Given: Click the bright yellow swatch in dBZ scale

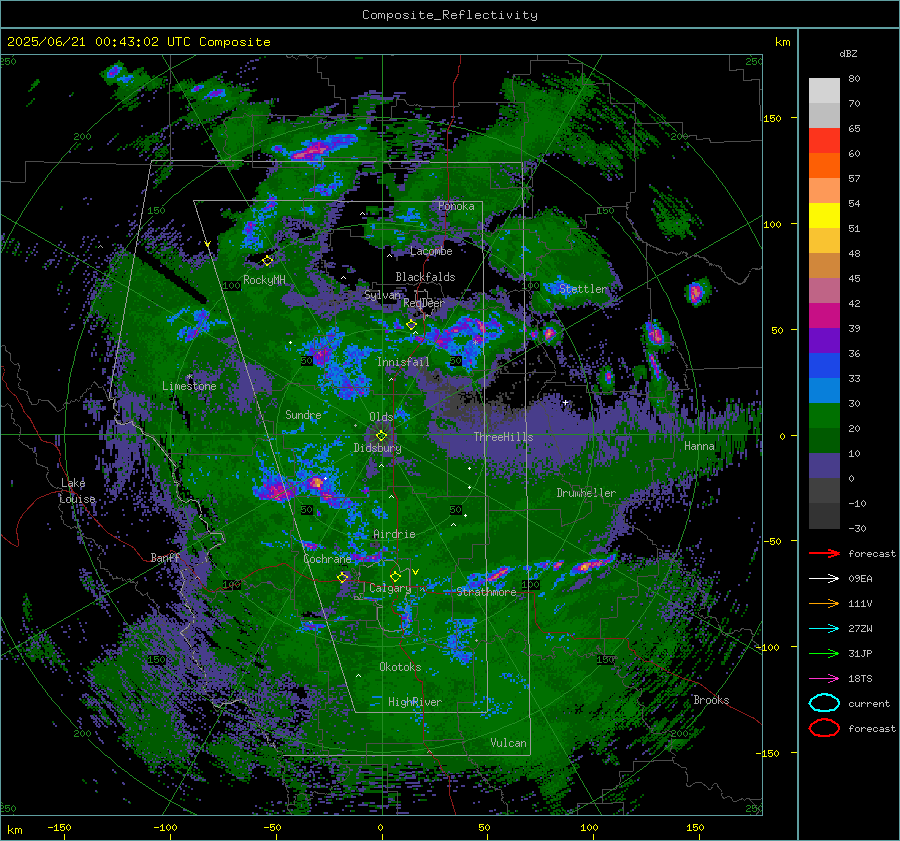Looking at the screenshot, I should coord(824,216).
